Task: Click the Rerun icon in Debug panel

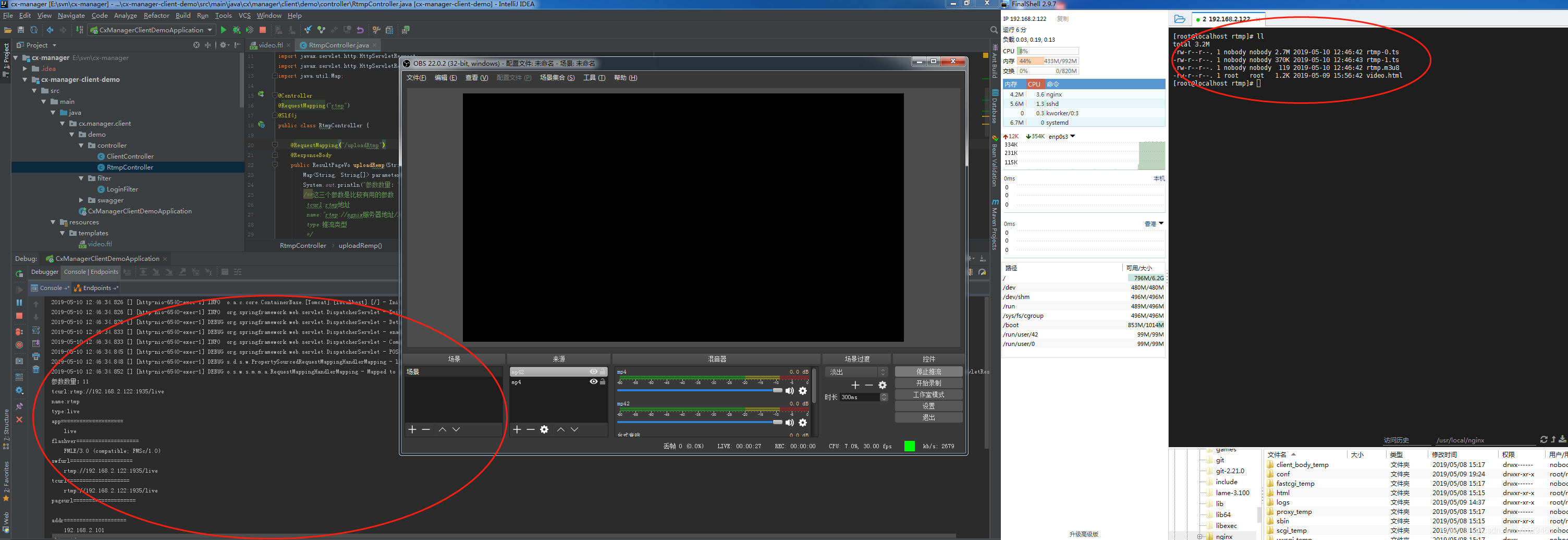Action: 19,274
